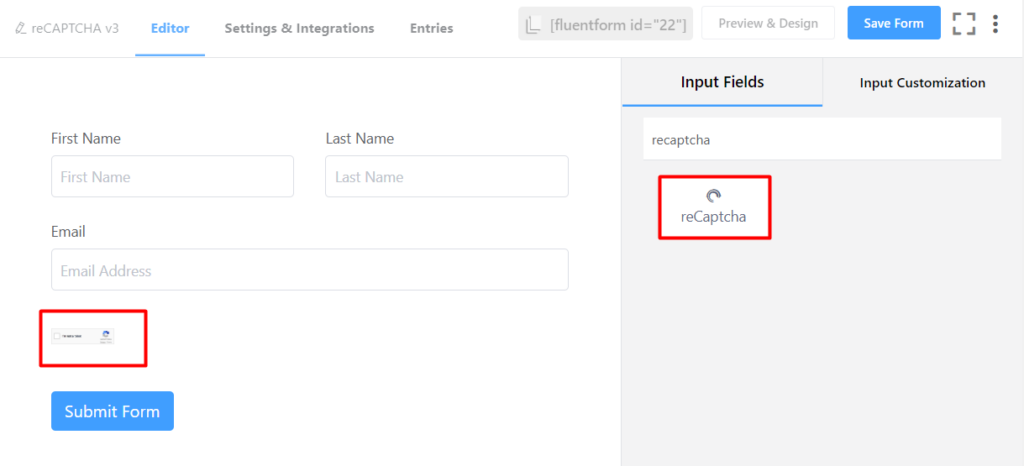This screenshot has height=466, width=1024.
Task: Click the Save Form button
Action: (x=893, y=23)
